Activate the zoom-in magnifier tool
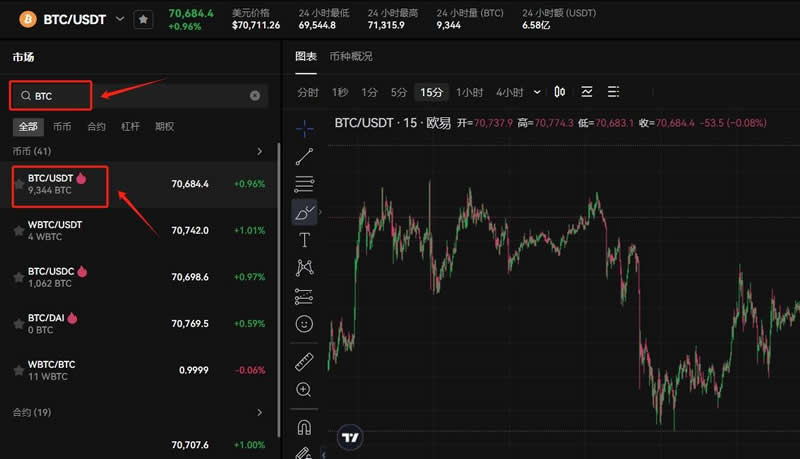 click(x=305, y=389)
